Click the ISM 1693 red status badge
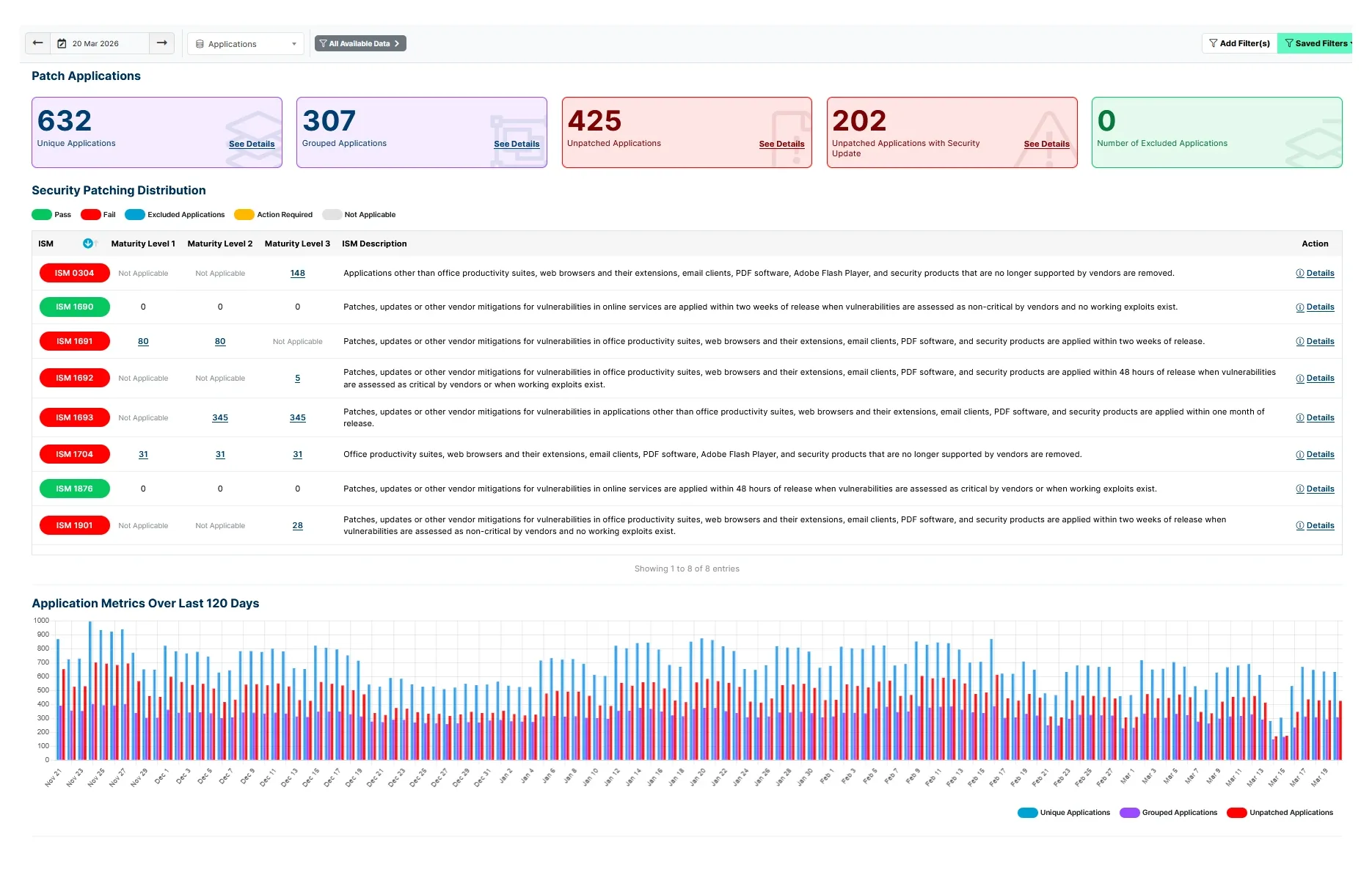Viewport: 1372px width, 870px height. pyautogui.click(x=74, y=417)
